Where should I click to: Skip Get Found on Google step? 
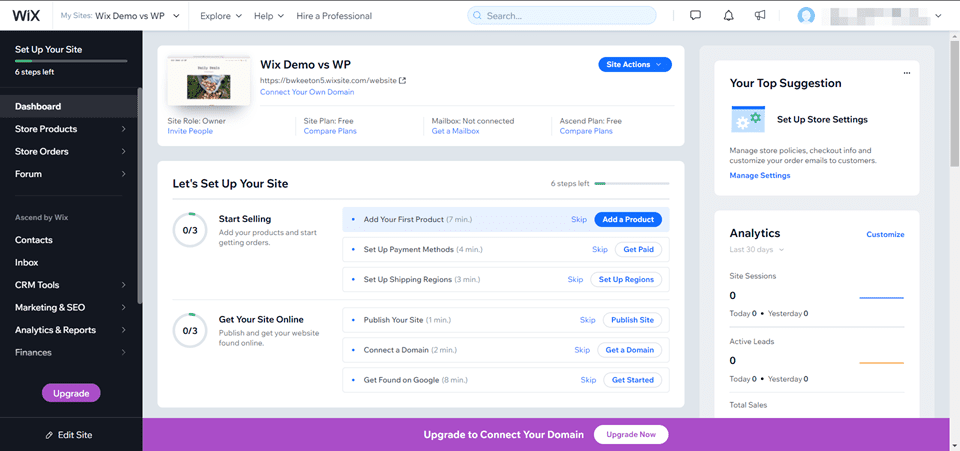[x=588, y=380]
